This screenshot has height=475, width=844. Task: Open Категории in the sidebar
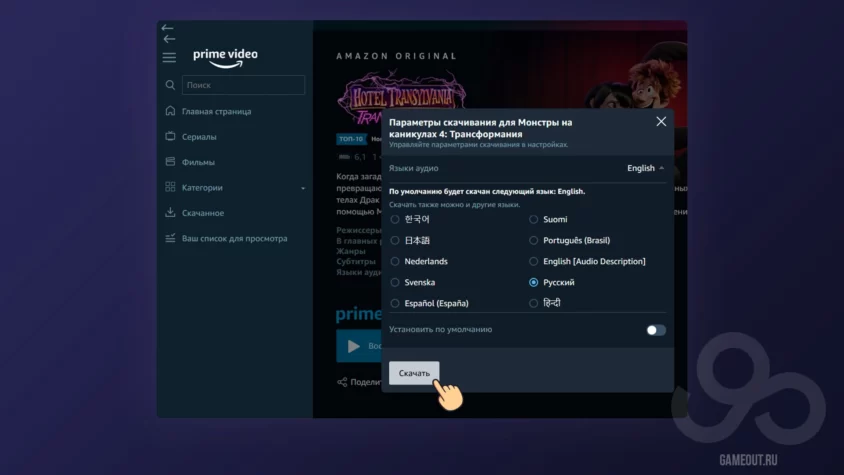coord(202,187)
